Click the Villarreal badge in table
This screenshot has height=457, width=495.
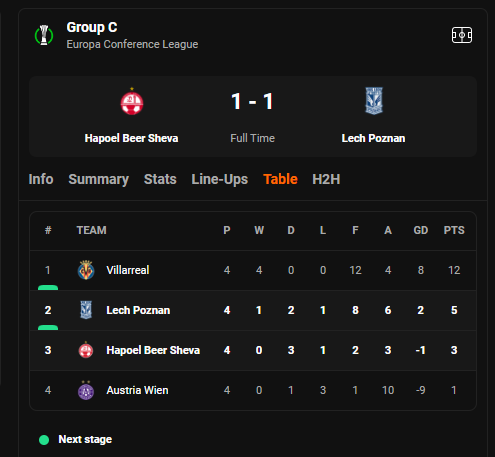[x=86, y=270]
